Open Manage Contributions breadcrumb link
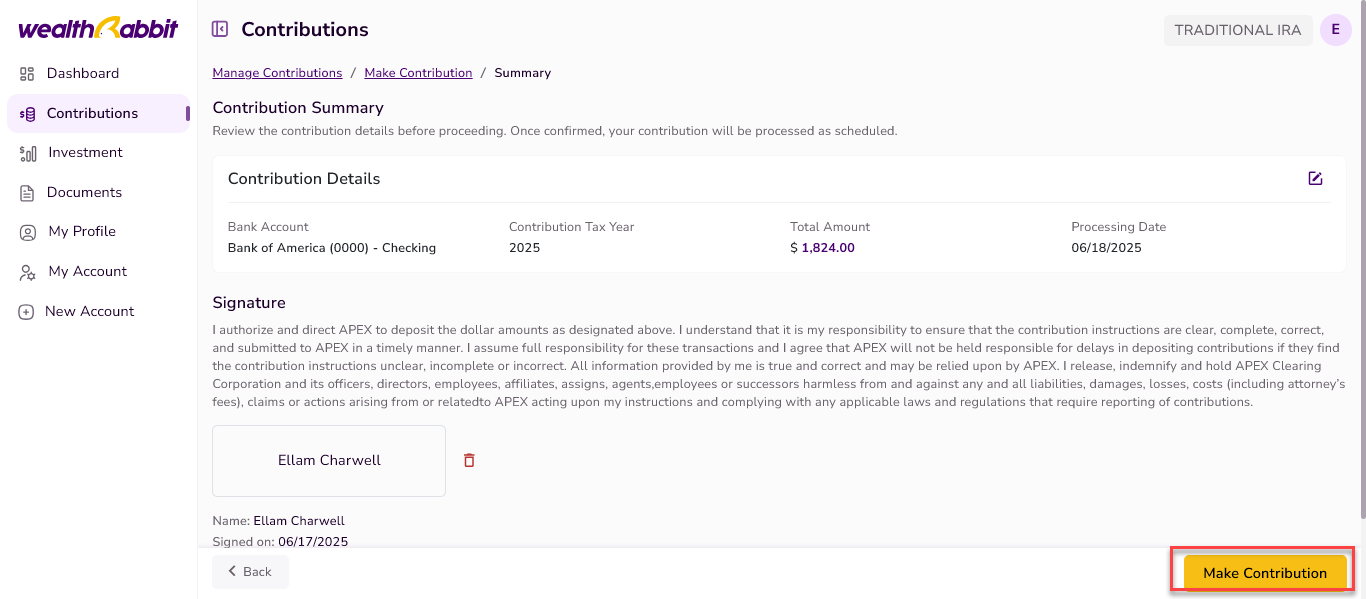 [x=277, y=73]
